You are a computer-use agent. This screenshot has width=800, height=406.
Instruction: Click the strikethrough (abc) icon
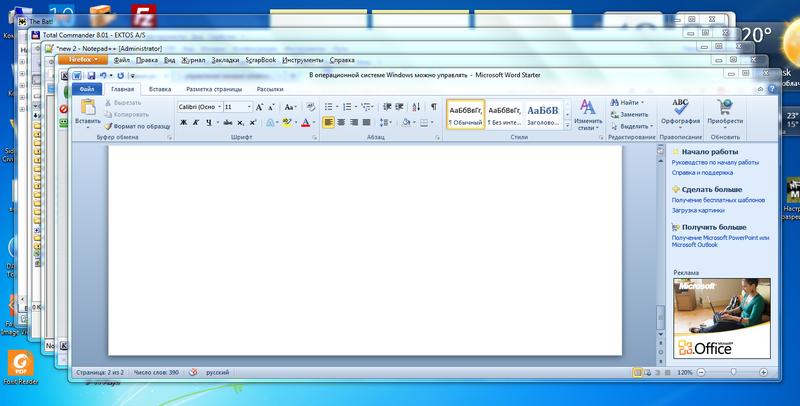(228, 122)
